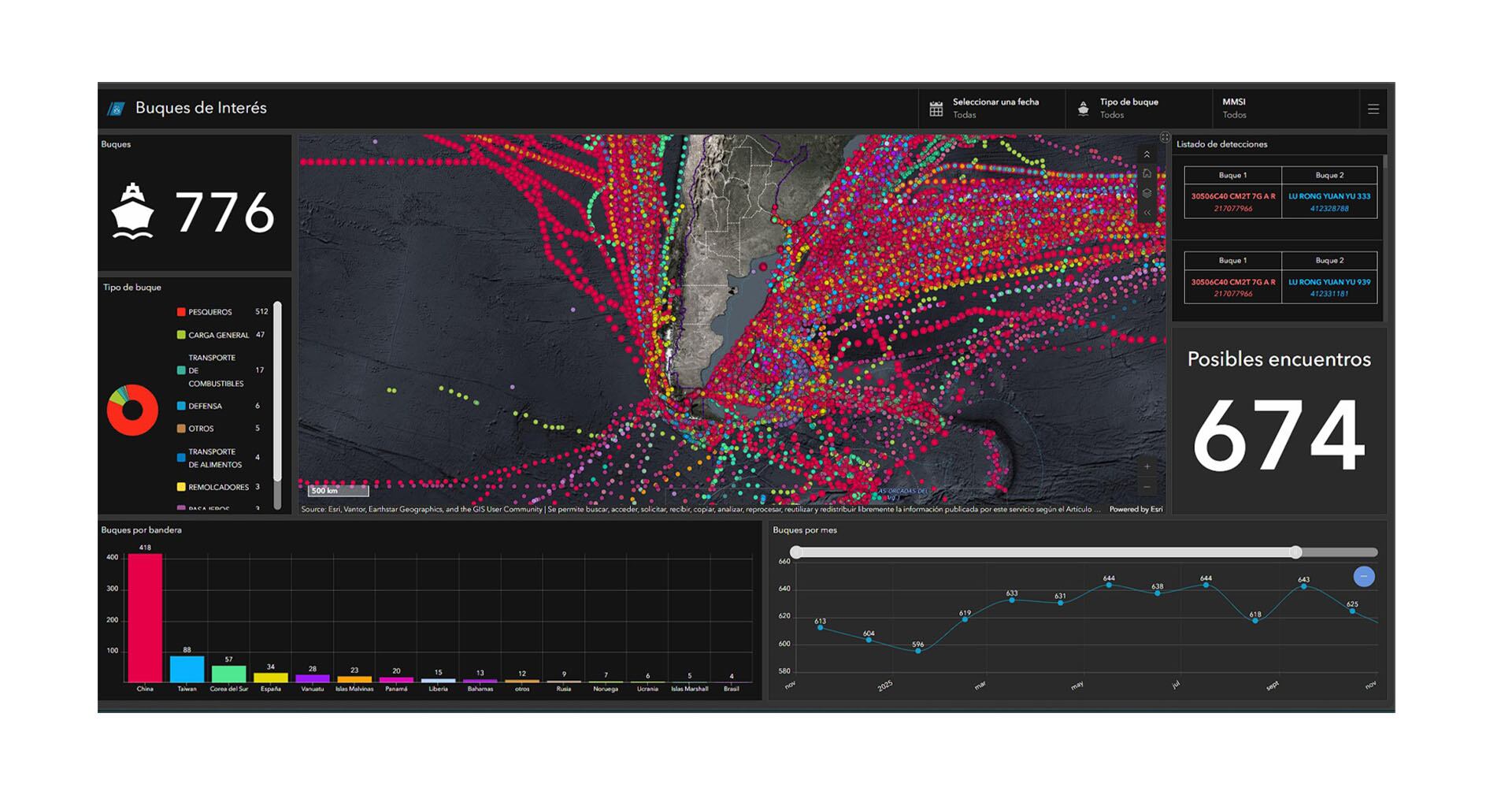Collapse map toolbar with double-up chevron
This screenshot has width=1512, height=795.
coord(1147,155)
